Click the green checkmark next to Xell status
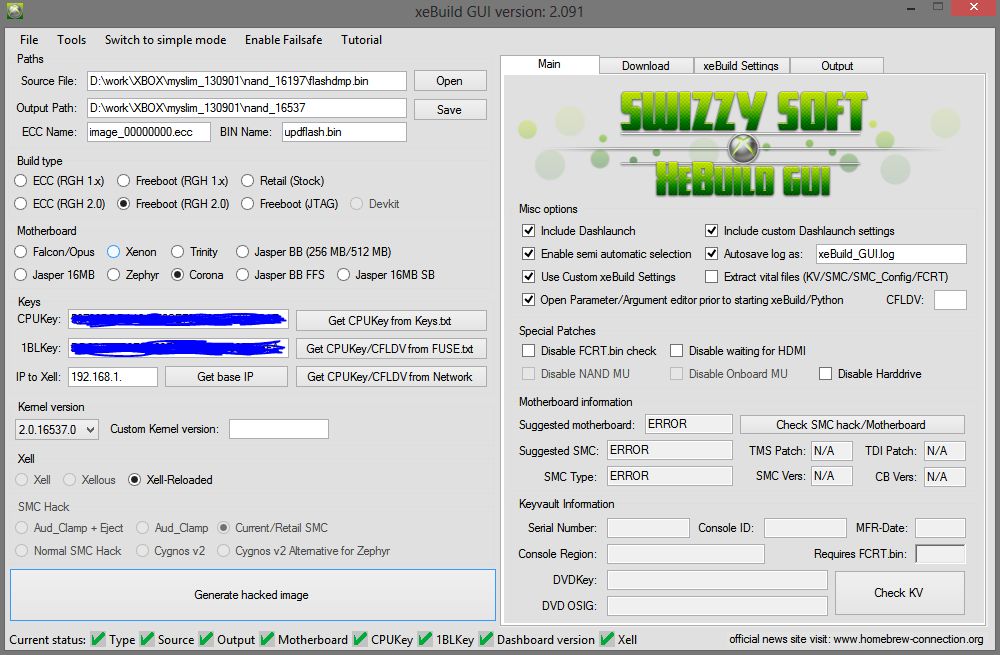Screen dimensions: 1000x655 coord(607,640)
